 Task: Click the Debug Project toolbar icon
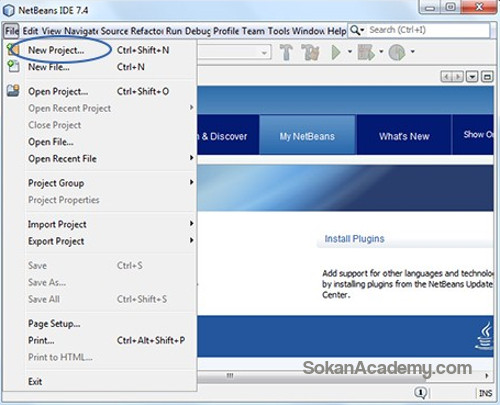point(366,52)
